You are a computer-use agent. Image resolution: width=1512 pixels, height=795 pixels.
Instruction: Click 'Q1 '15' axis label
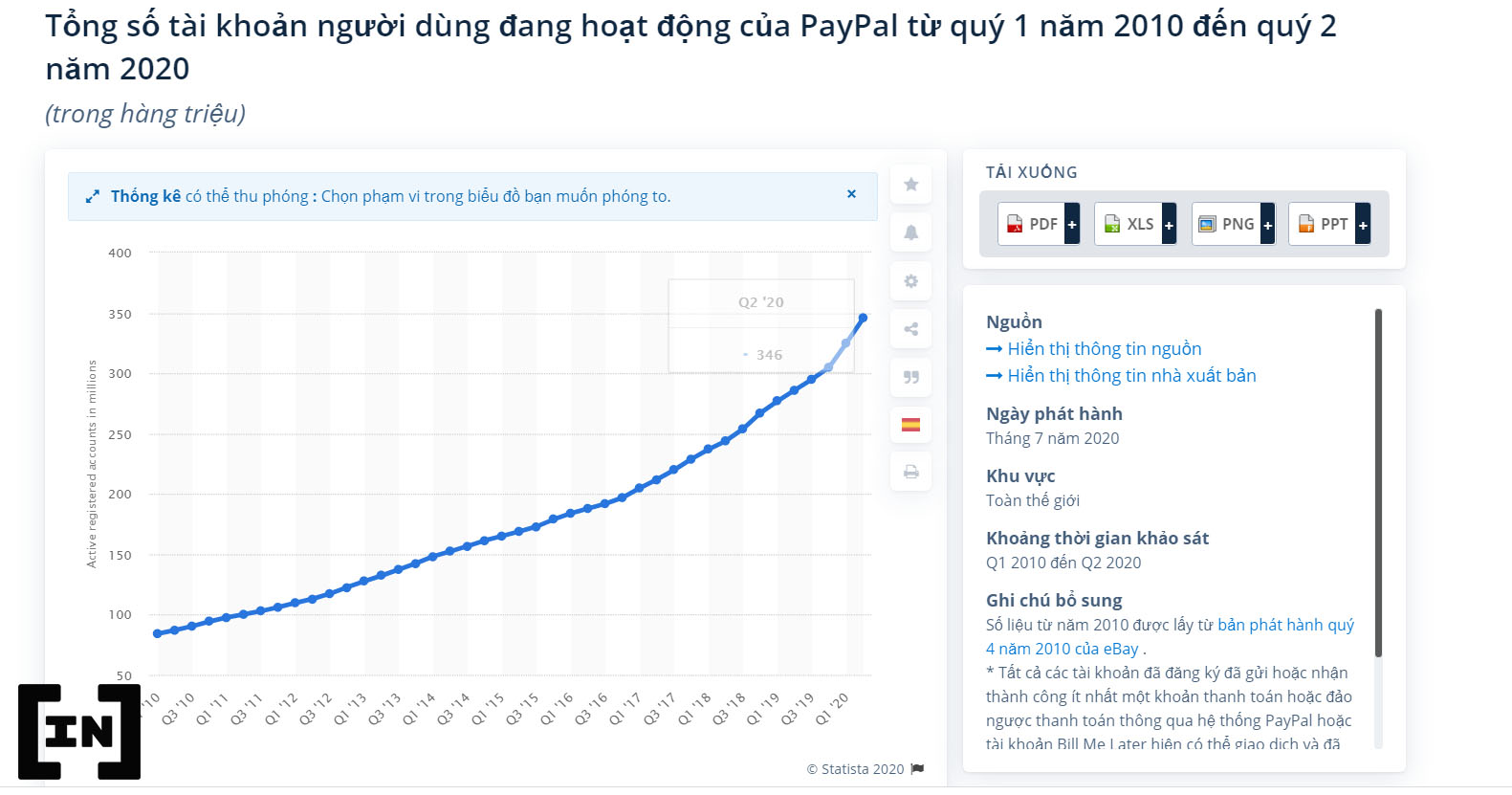point(488,709)
